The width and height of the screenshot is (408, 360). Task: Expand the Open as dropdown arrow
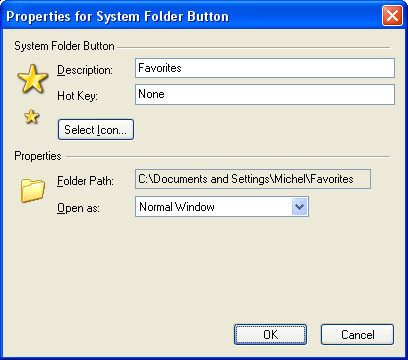tap(299, 207)
